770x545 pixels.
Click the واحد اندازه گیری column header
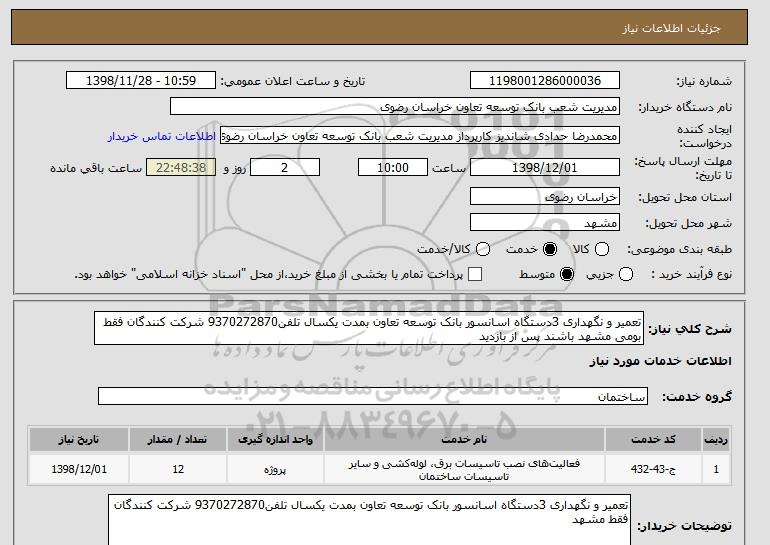(275, 439)
